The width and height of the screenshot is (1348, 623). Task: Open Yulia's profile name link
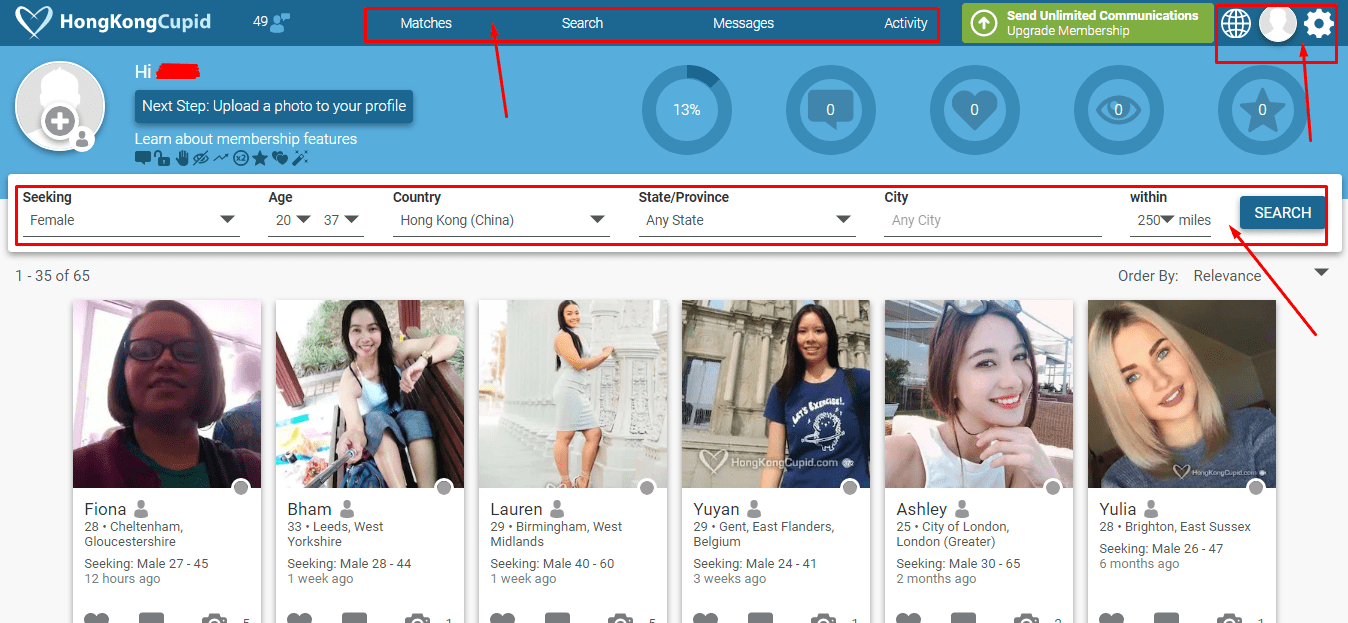pyautogui.click(x=1118, y=509)
